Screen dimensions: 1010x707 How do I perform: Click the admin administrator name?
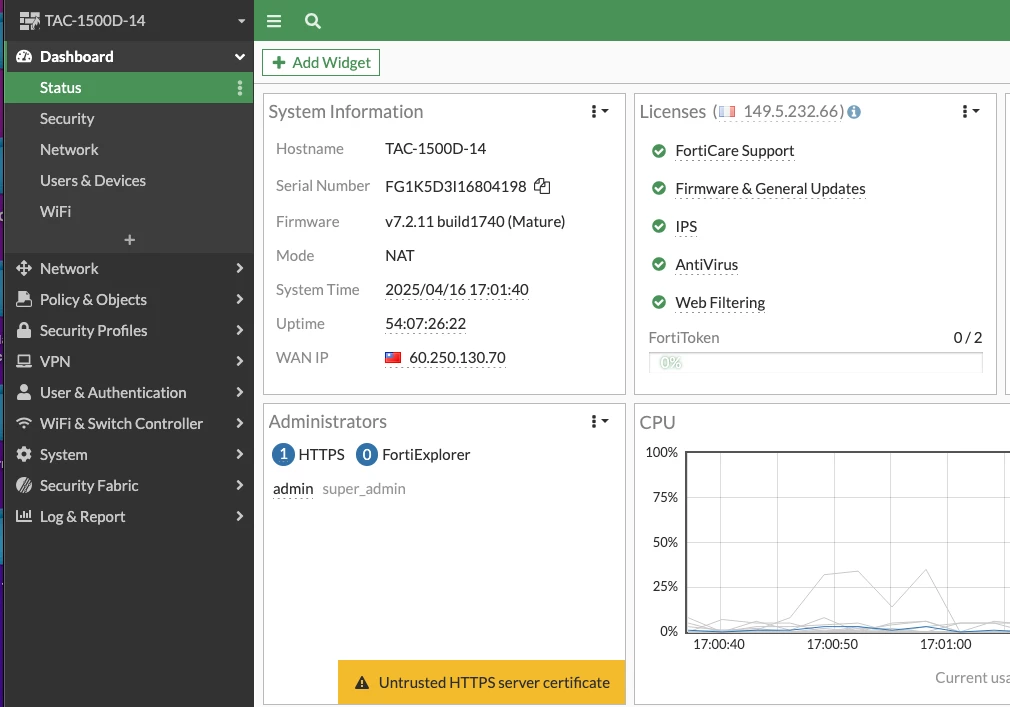(x=293, y=489)
